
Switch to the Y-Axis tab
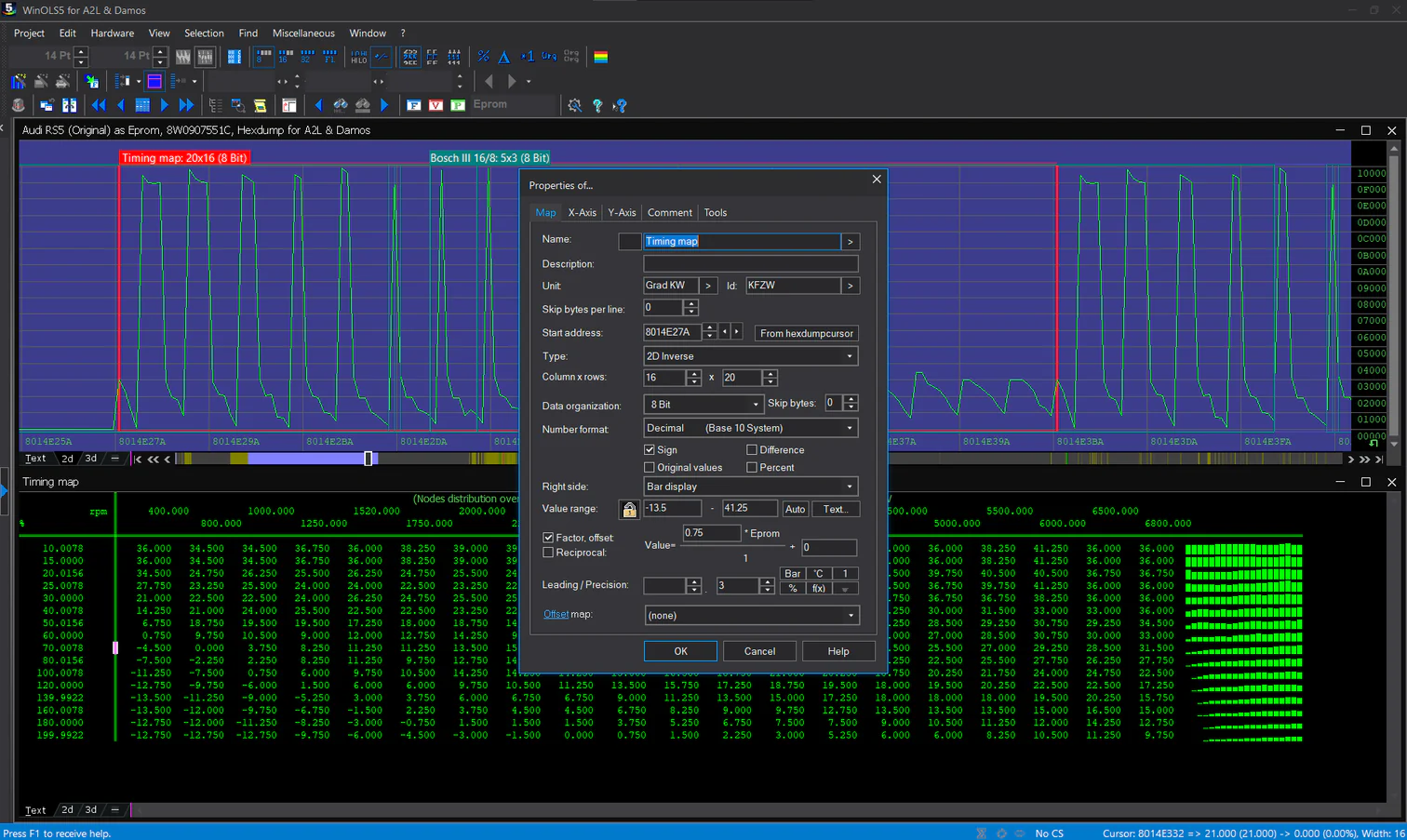coord(622,212)
